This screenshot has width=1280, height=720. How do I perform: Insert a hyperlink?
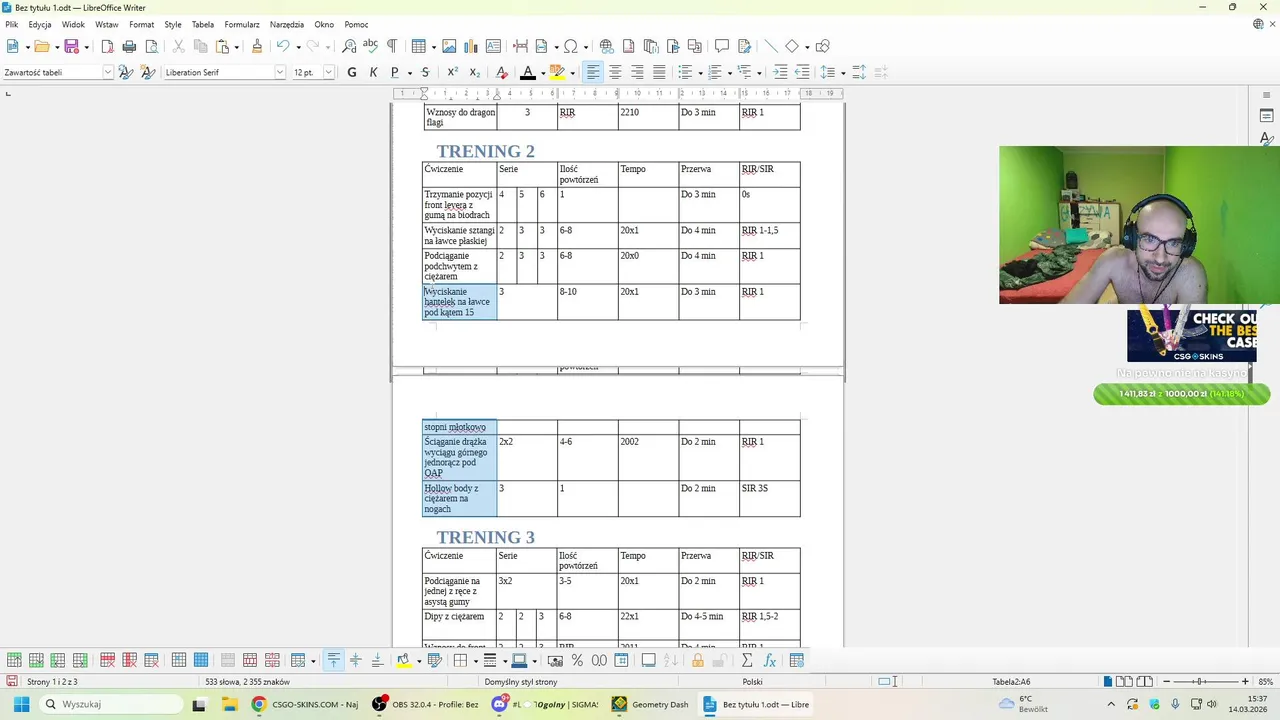[606, 46]
